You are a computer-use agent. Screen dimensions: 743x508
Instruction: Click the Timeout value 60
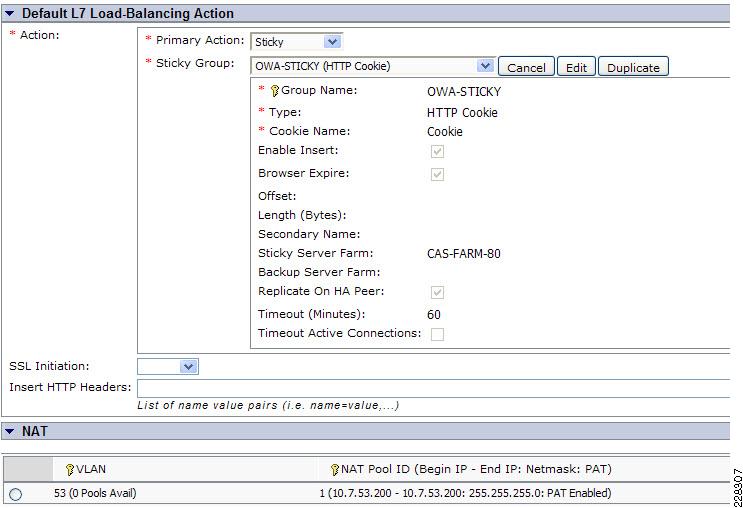click(434, 315)
